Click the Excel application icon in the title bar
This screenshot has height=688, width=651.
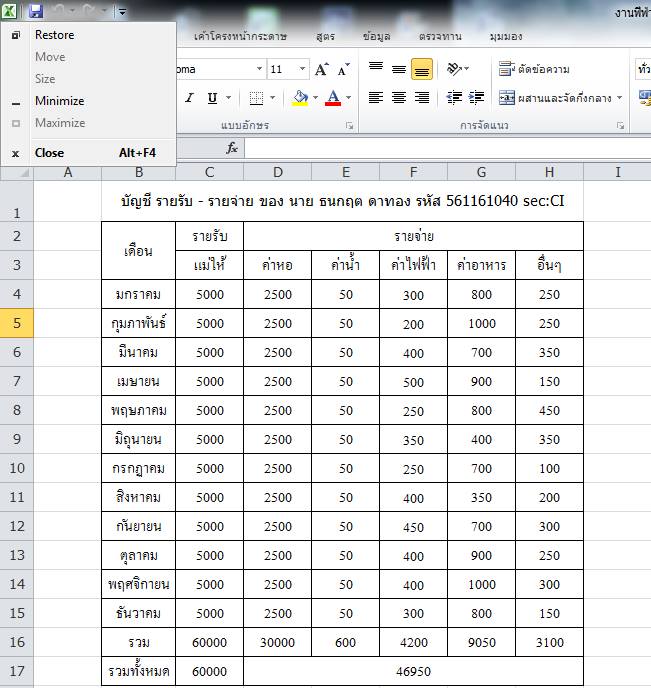[9, 11]
